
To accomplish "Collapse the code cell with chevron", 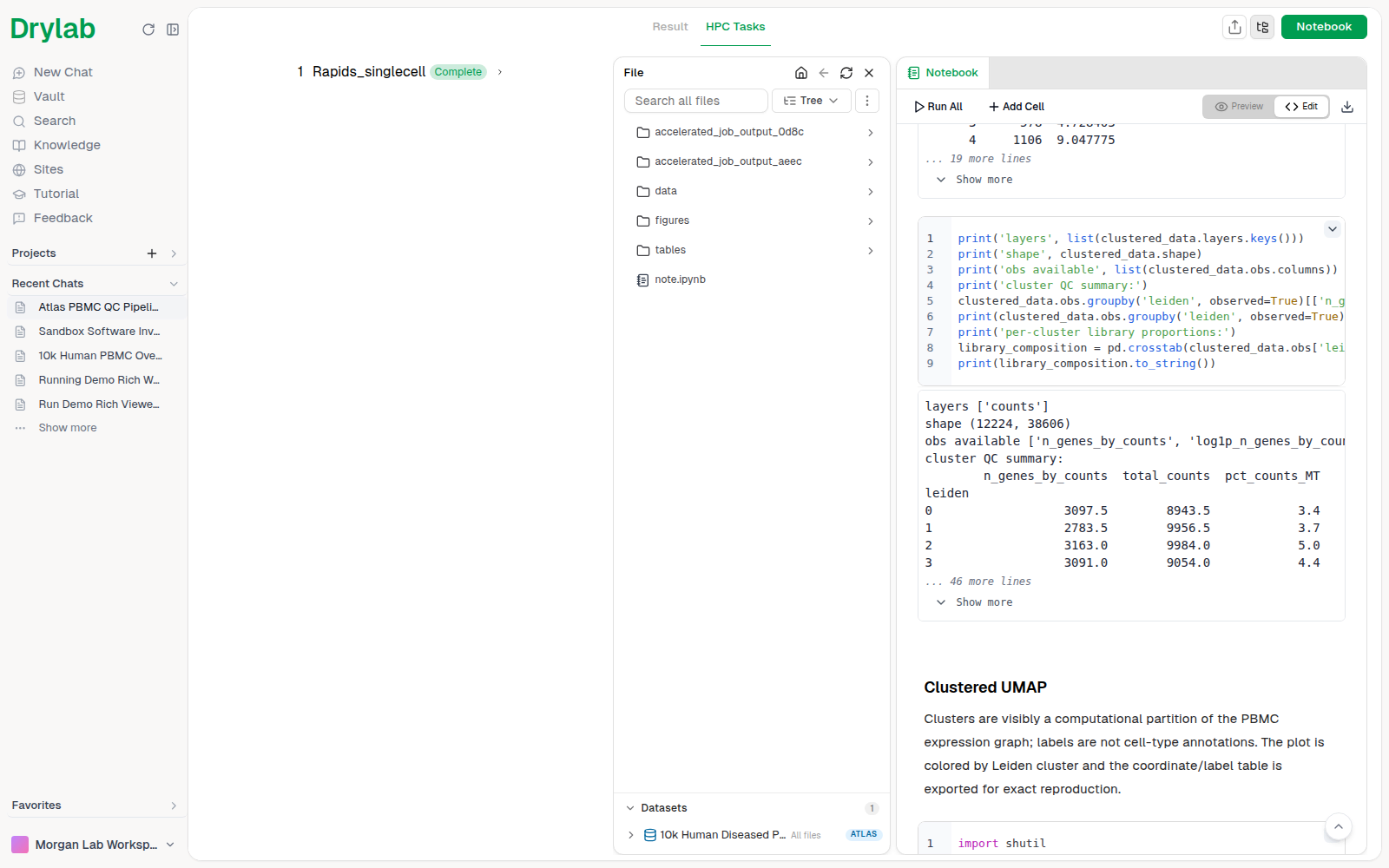I will (x=1333, y=229).
